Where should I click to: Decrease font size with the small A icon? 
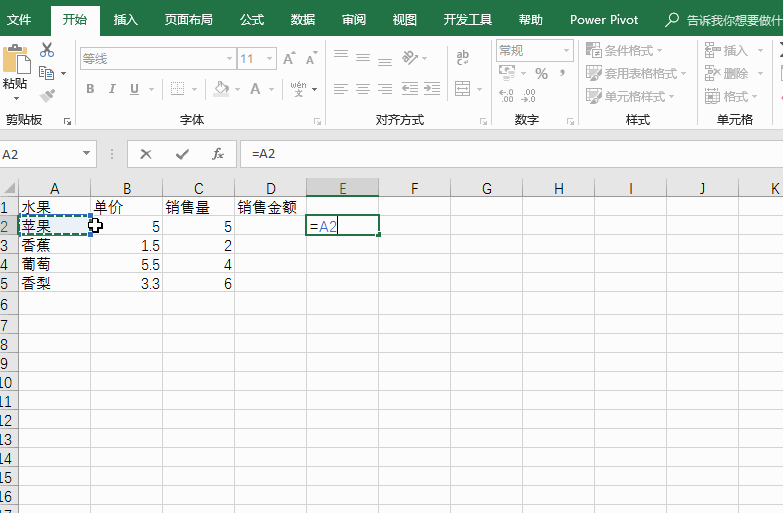[311, 58]
